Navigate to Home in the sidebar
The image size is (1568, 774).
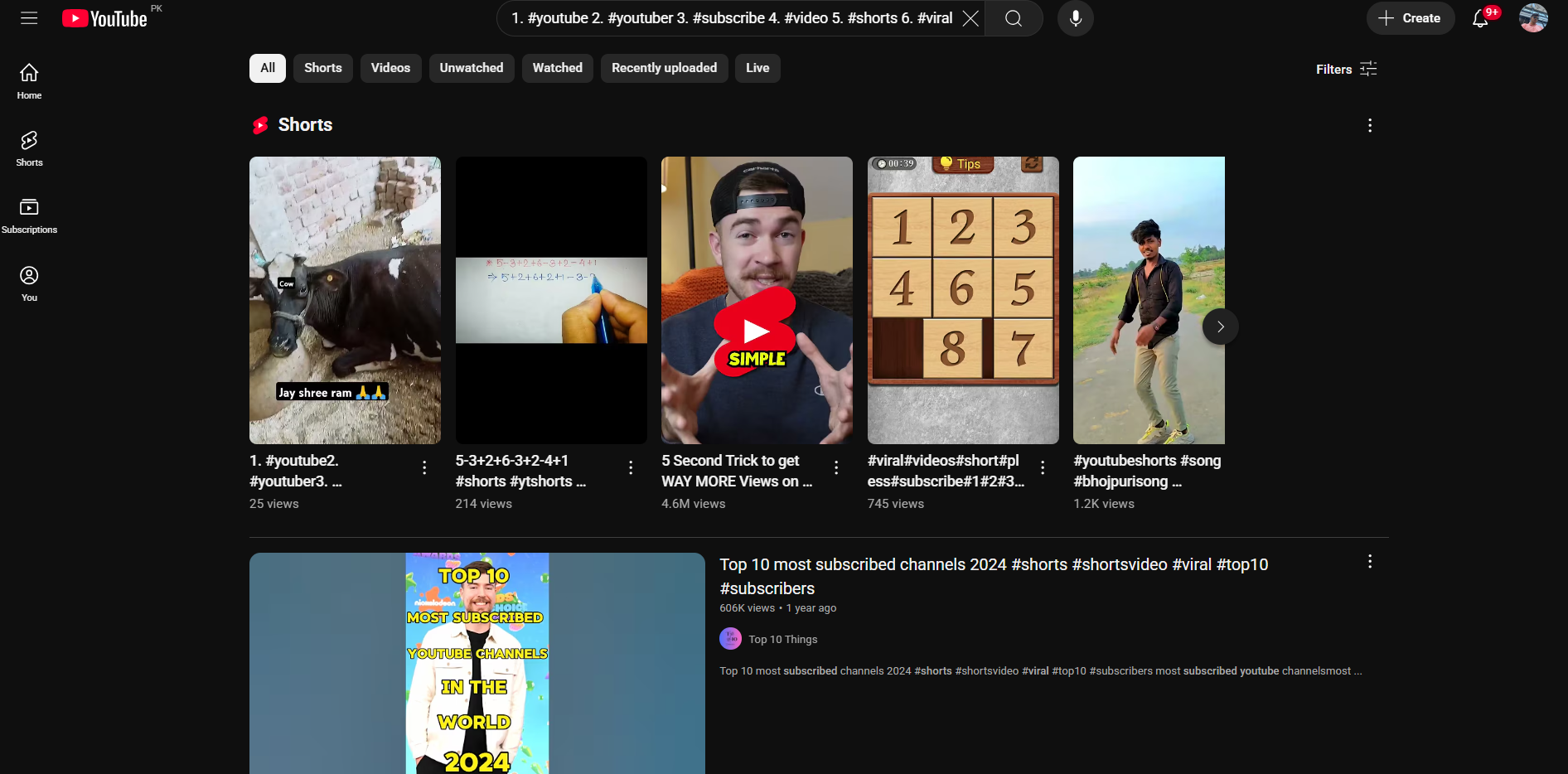[28, 80]
